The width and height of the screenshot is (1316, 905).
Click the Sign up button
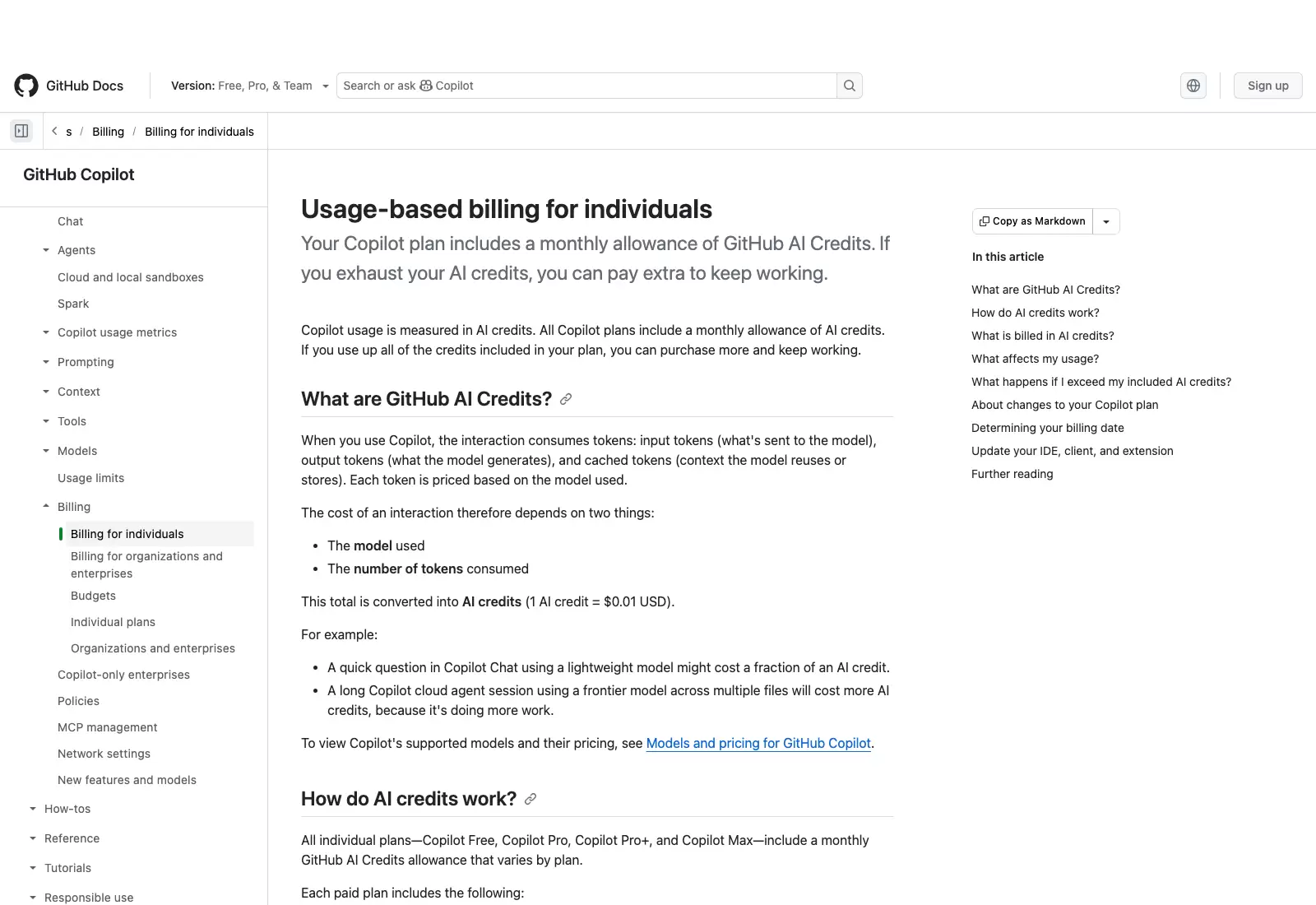click(x=1267, y=86)
